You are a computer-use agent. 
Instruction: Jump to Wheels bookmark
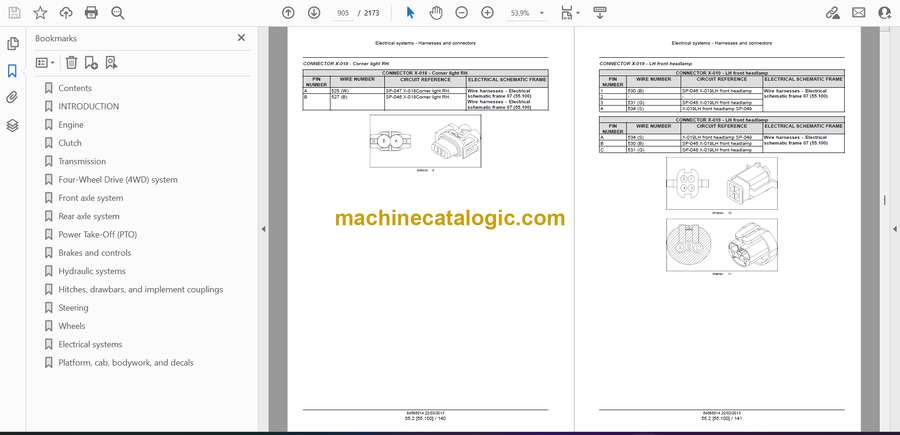click(x=72, y=326)
